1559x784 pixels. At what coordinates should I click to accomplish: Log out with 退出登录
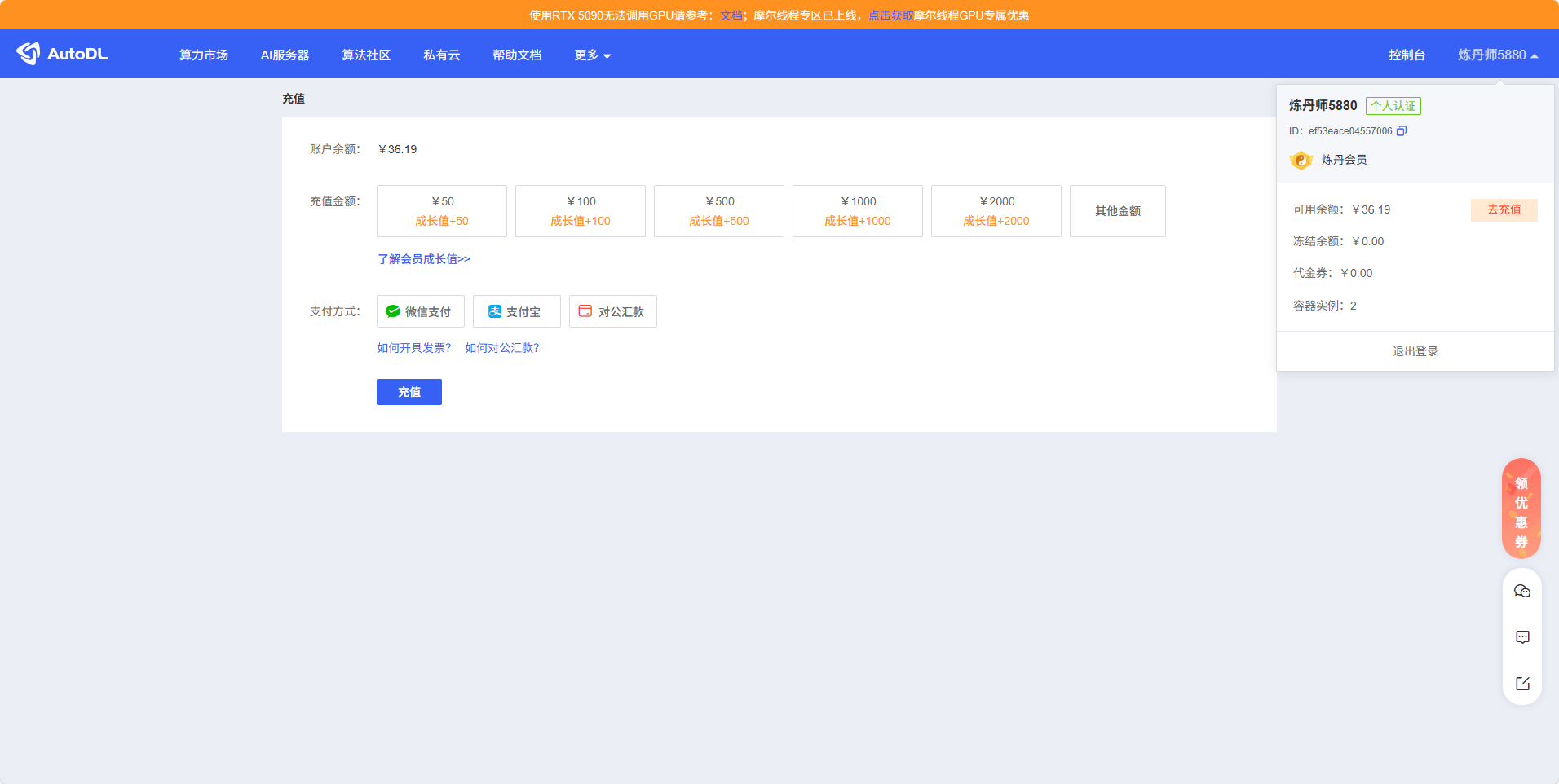tap(1415, 351)
